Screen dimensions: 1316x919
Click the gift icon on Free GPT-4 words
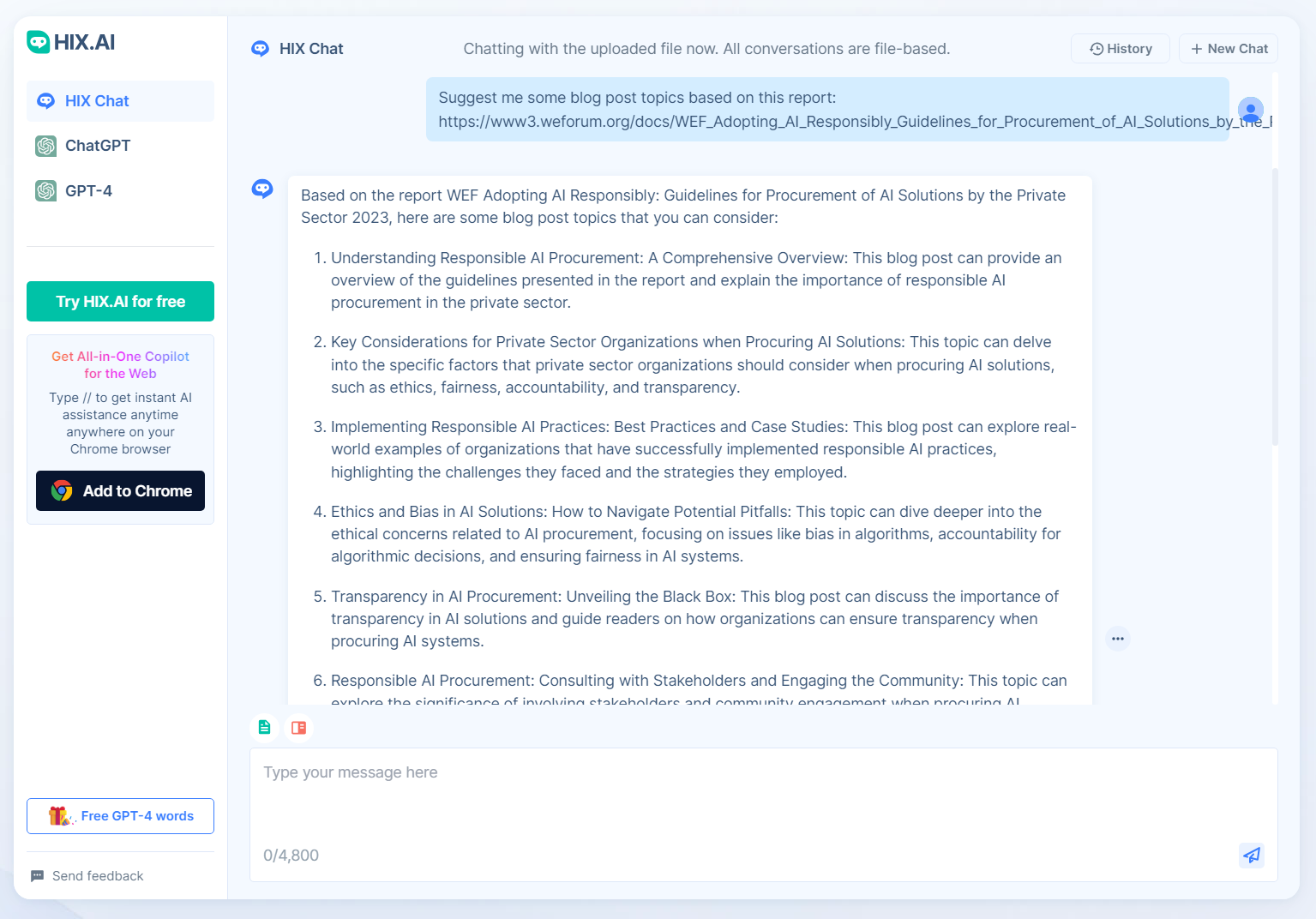click(x=59, y=816)
